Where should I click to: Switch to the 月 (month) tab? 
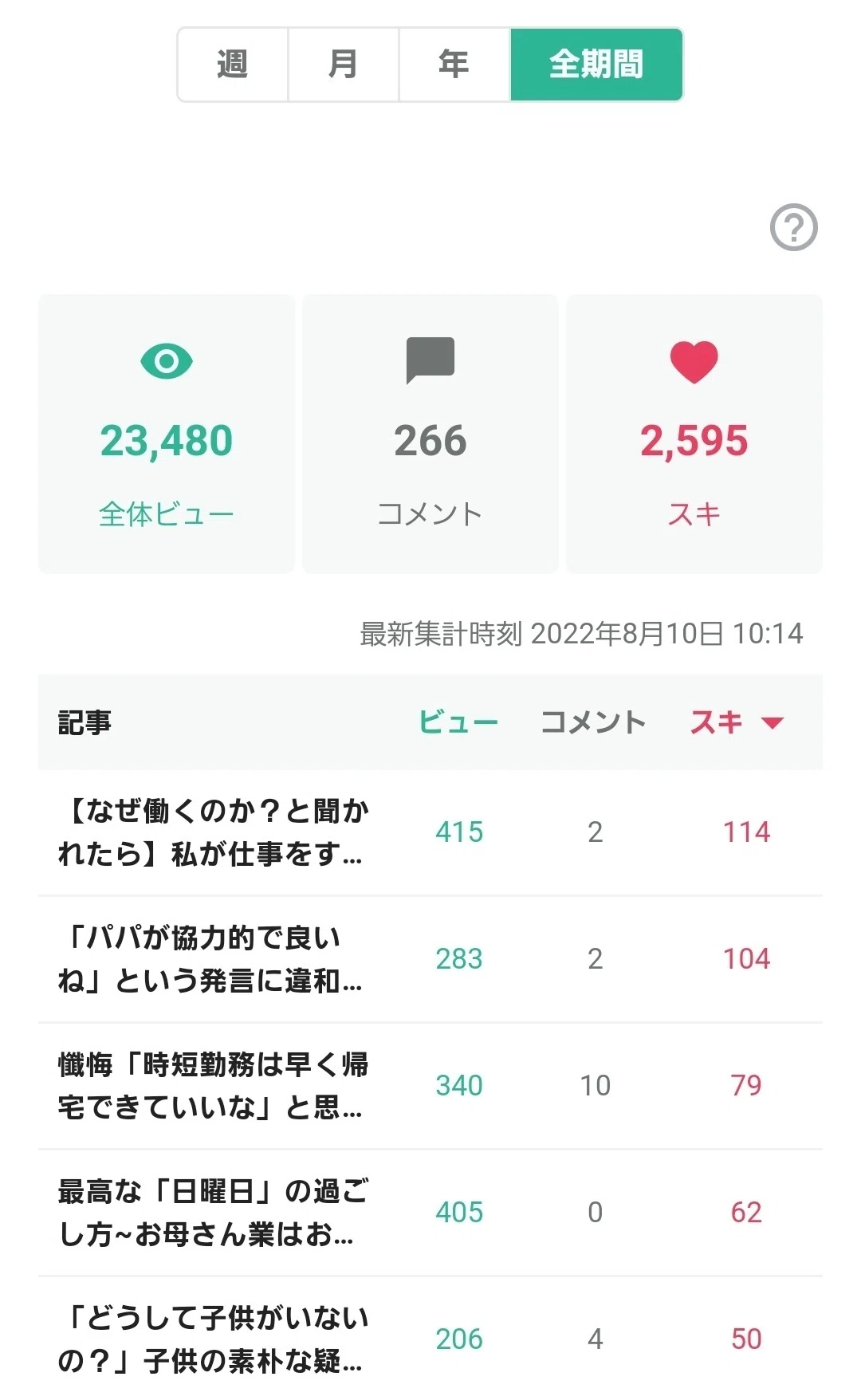(344, 65)
